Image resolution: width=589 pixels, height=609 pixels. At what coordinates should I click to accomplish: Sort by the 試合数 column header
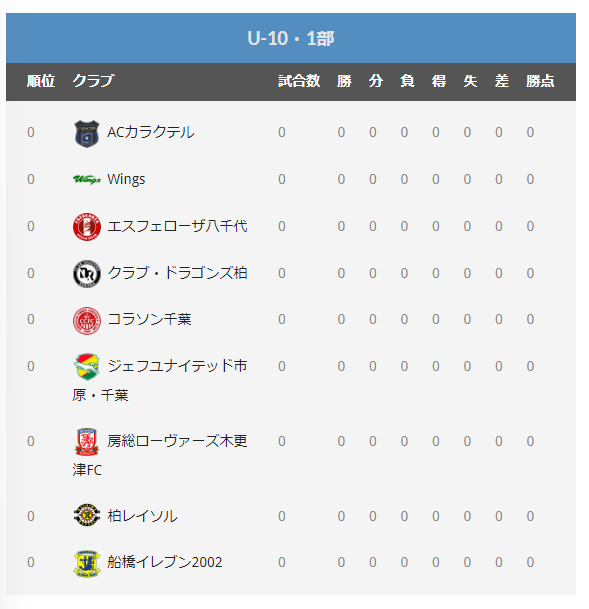click(x=299, y=81)
